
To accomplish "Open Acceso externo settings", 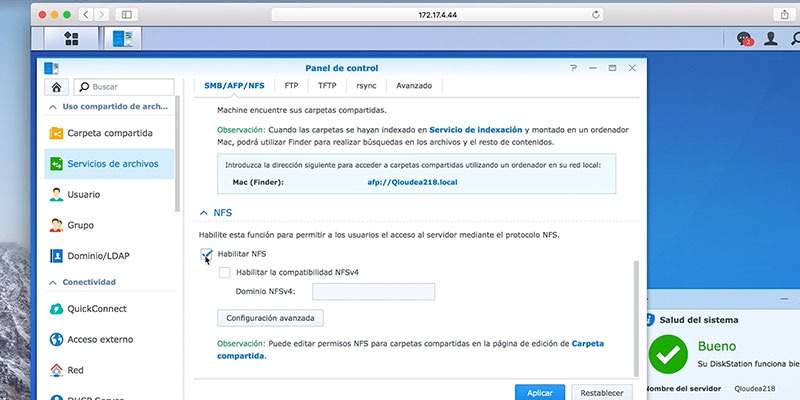I will (x=109, y=339).
